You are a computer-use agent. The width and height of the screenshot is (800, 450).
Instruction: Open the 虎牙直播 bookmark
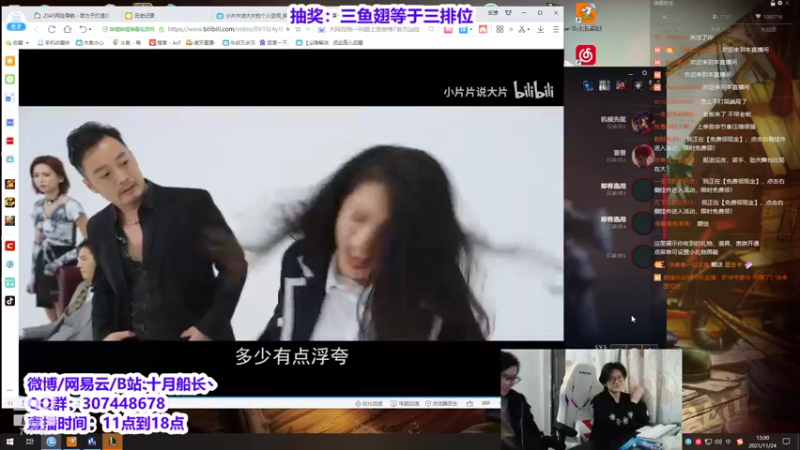(x=201, y=43)
